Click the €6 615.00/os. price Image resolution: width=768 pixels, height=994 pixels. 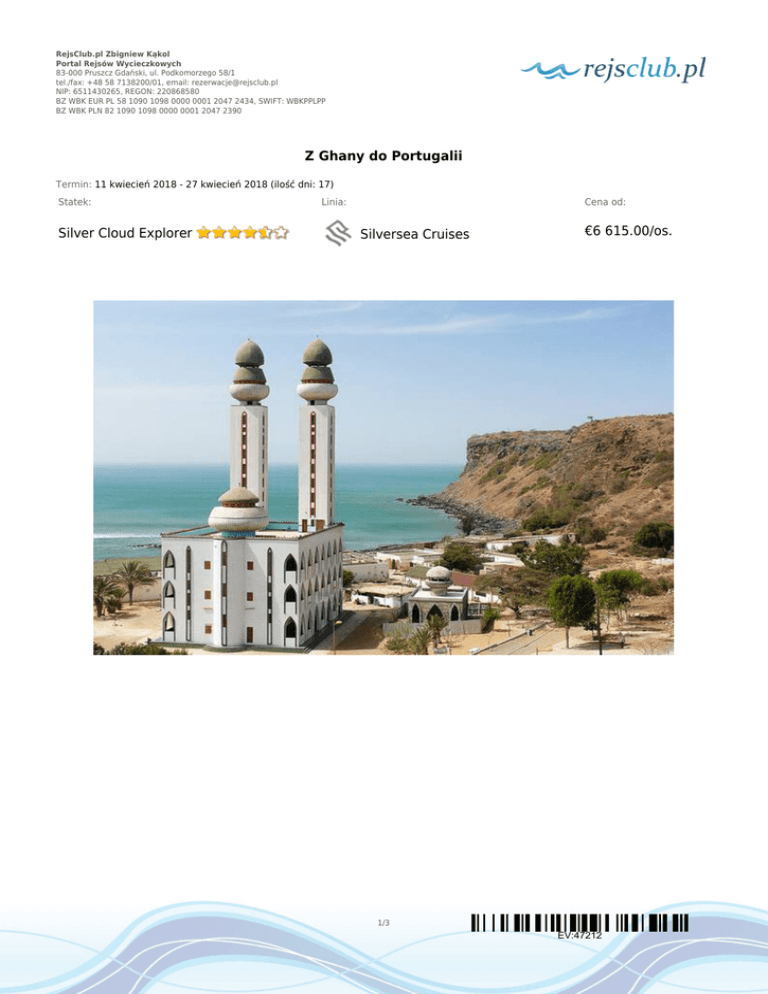click(628, 230)
